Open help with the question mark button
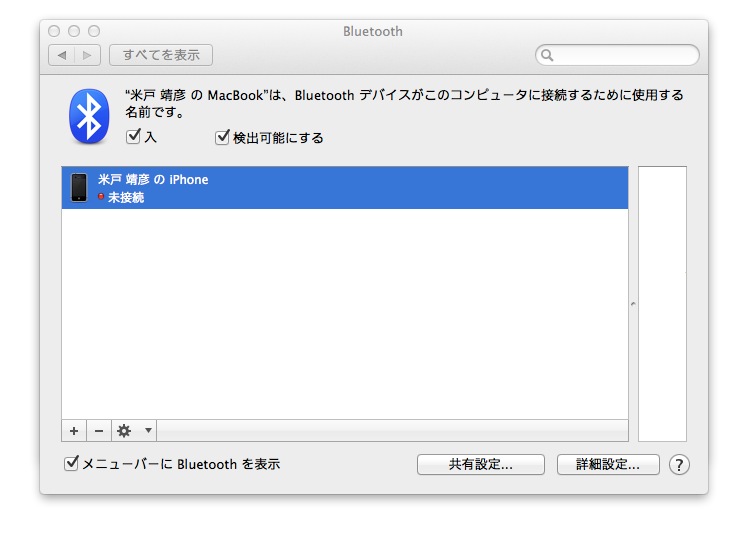The height and width of the screenshot is (554, 748). 679,464
